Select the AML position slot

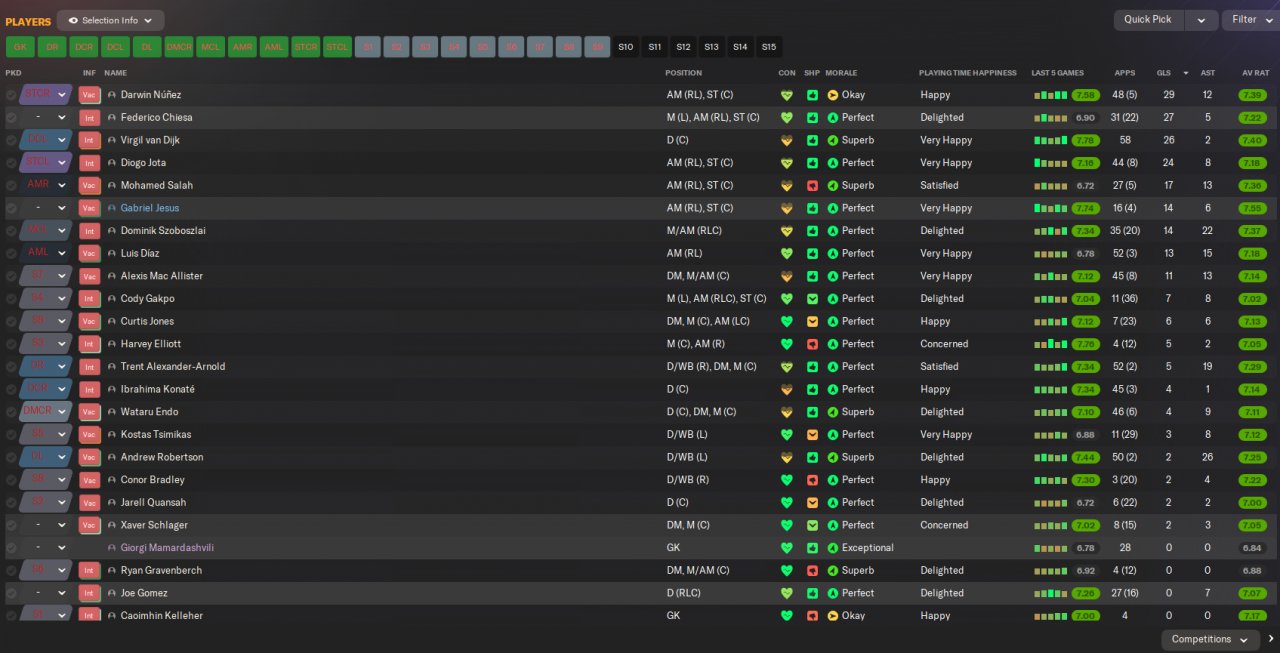[x=274, y=47]
